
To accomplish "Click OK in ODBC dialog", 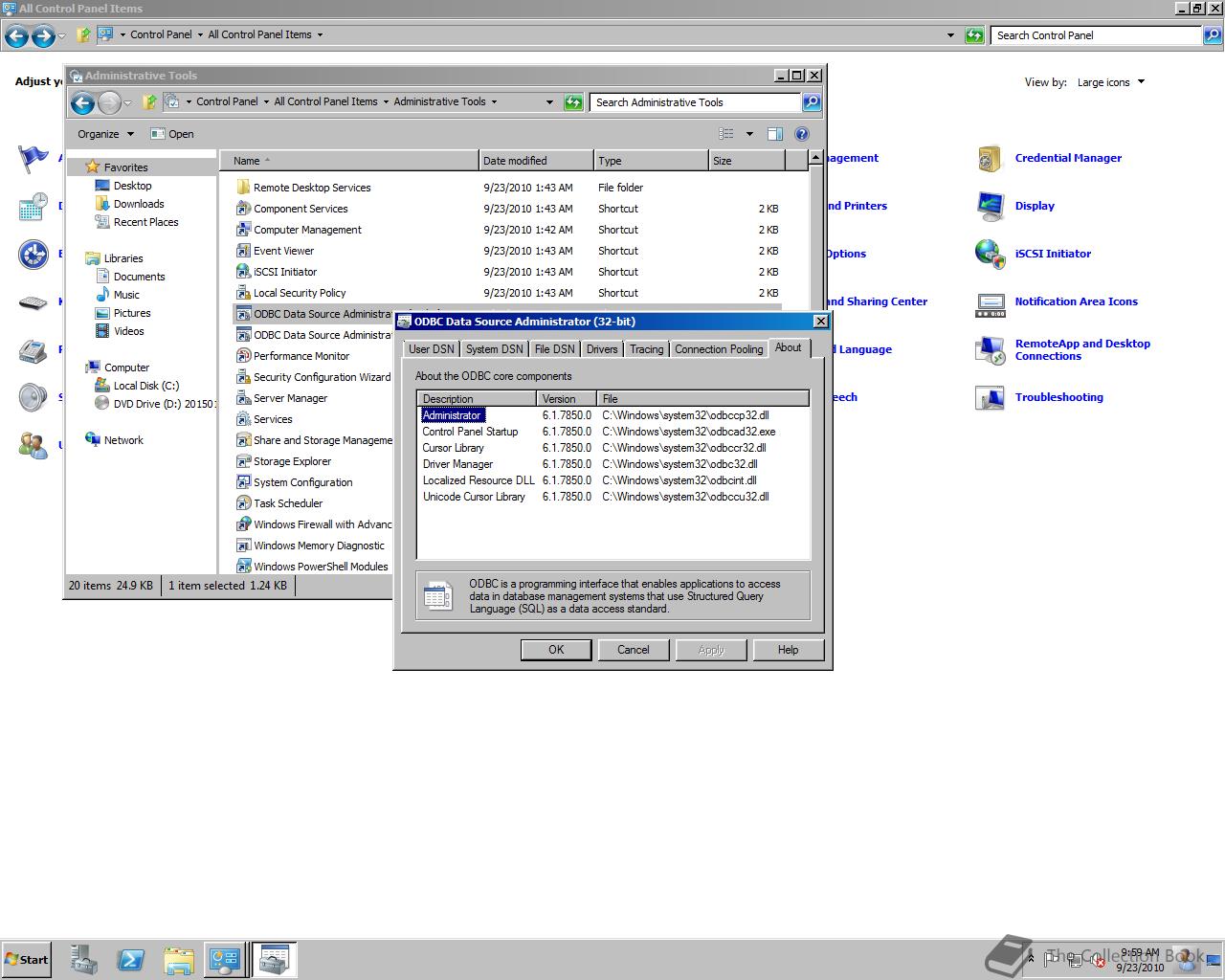I will tap(556, 650).
